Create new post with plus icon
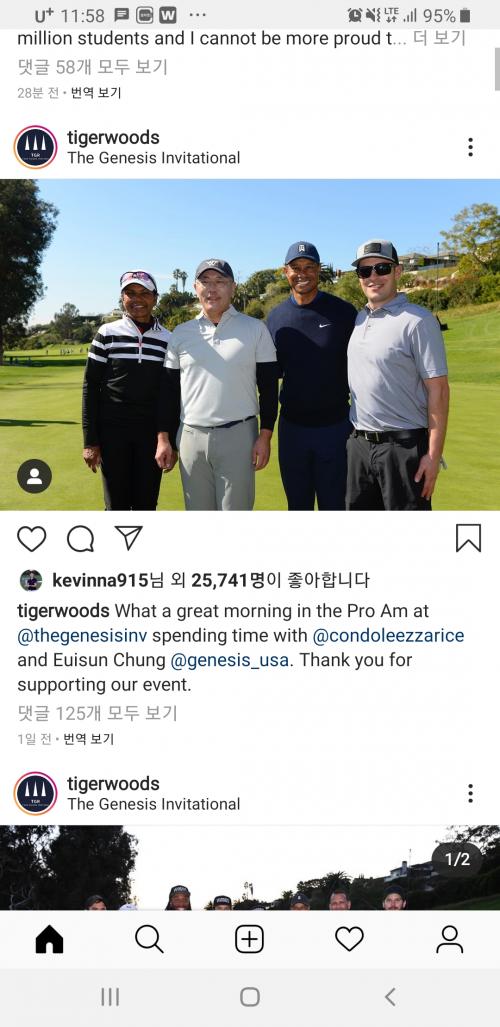 click(250, 940)
